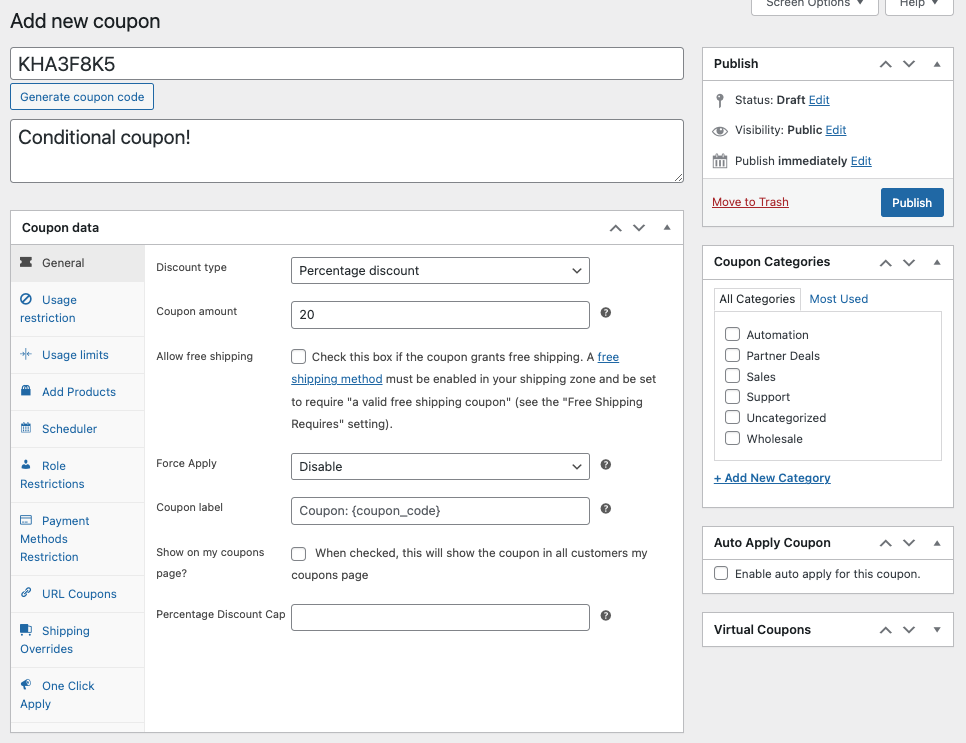Collapse the Publish panel
This screenshot has height=743, width=966.
[936, 64]
